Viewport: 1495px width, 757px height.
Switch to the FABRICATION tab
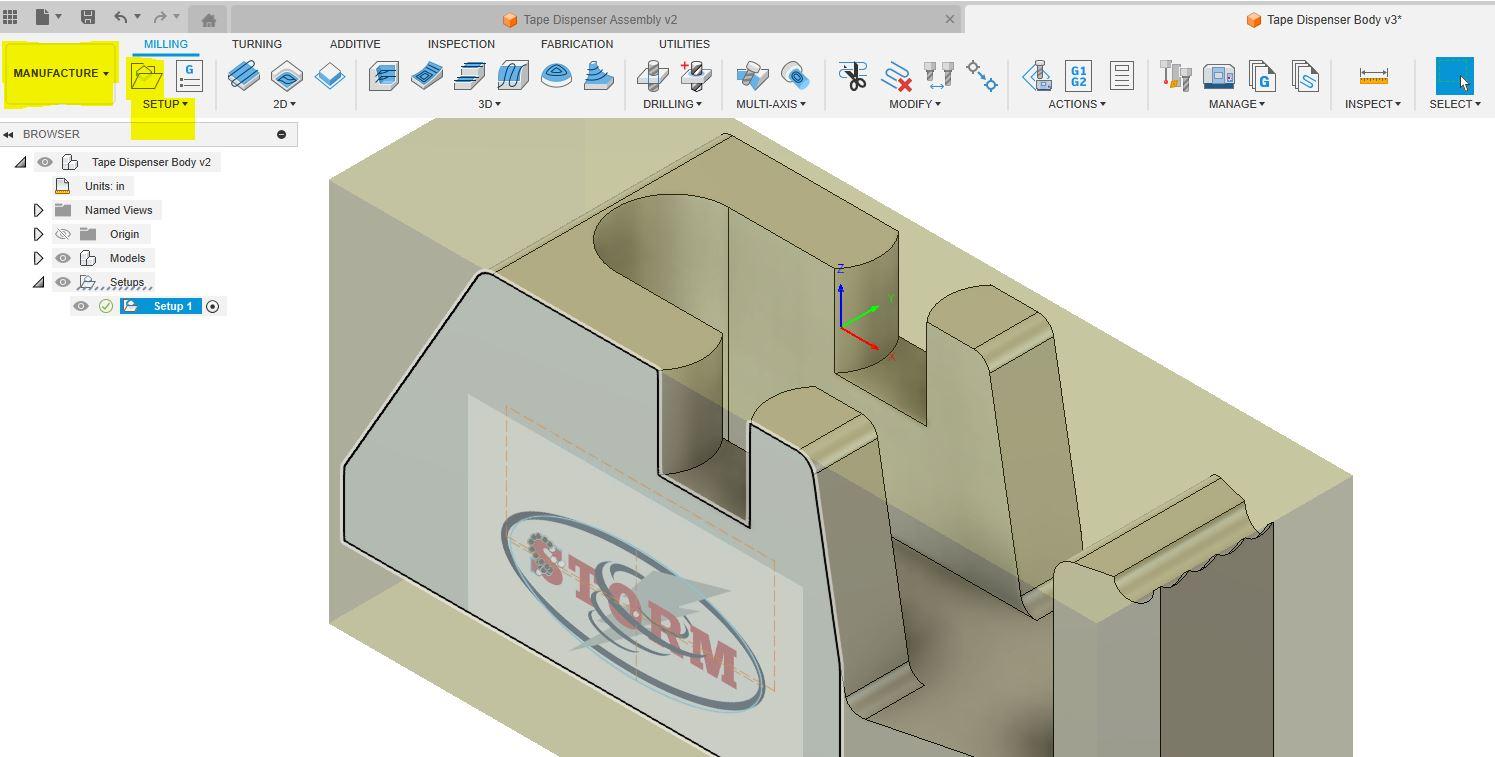click(x=577, y=44)
